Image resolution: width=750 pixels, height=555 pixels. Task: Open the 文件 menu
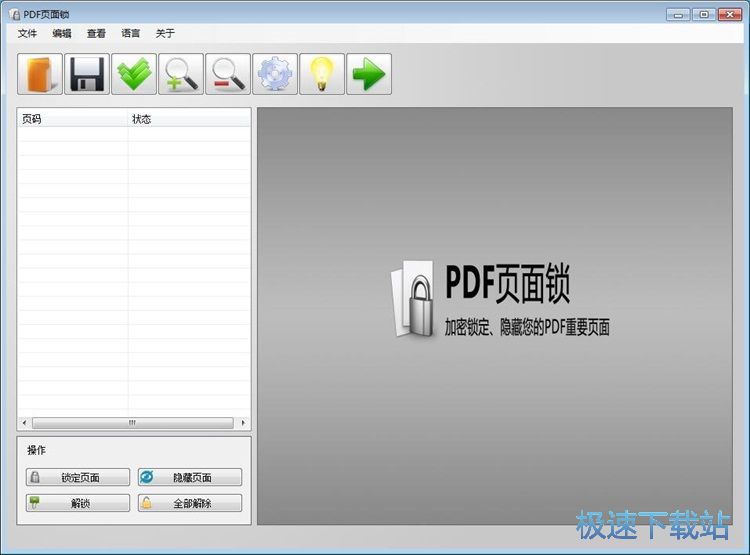27,33
